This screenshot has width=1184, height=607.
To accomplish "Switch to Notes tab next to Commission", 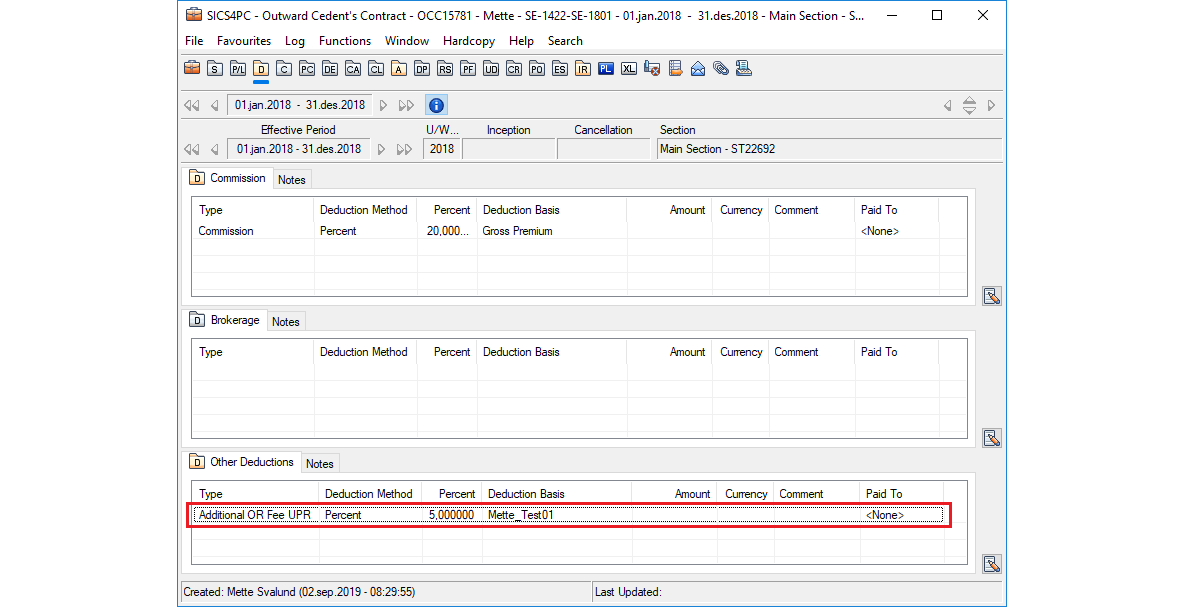I will tap(292, 180).
